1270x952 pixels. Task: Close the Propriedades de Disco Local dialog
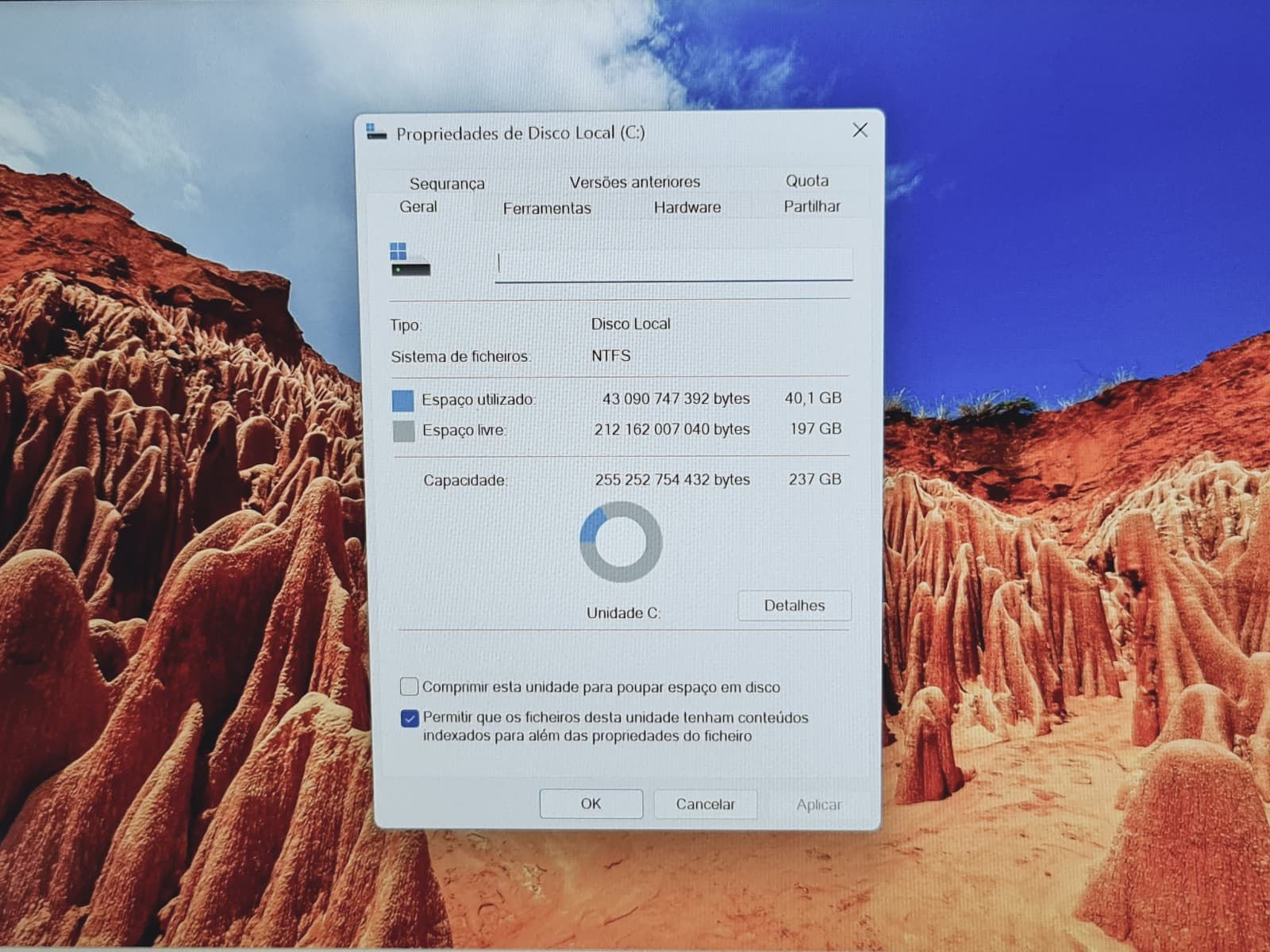[x=860, y=130]
